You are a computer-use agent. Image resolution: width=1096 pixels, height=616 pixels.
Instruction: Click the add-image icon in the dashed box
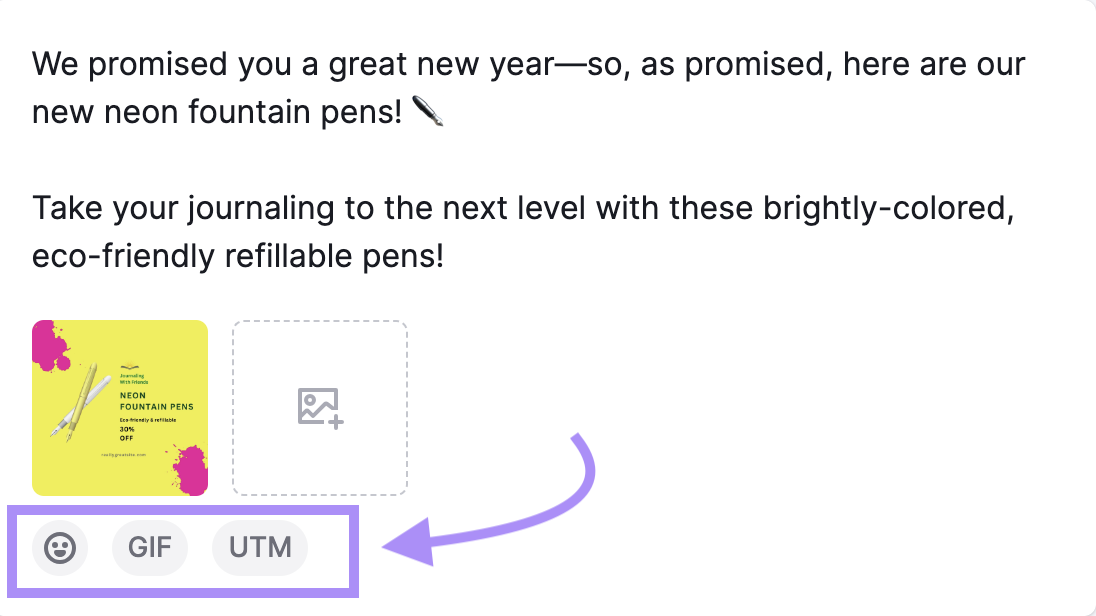pos(320,407)
